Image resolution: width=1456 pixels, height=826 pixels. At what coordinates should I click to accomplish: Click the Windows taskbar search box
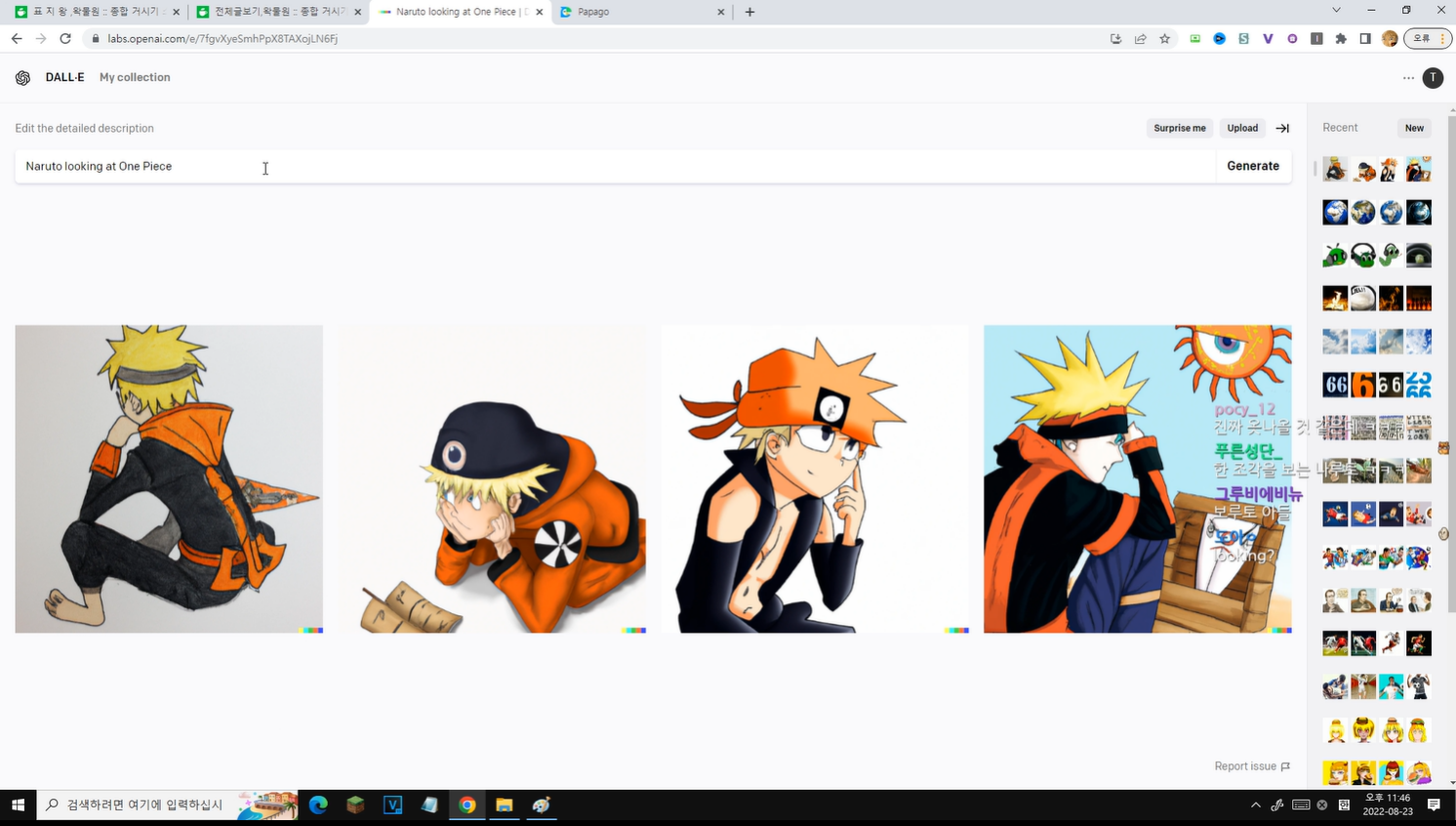(167, 805)
